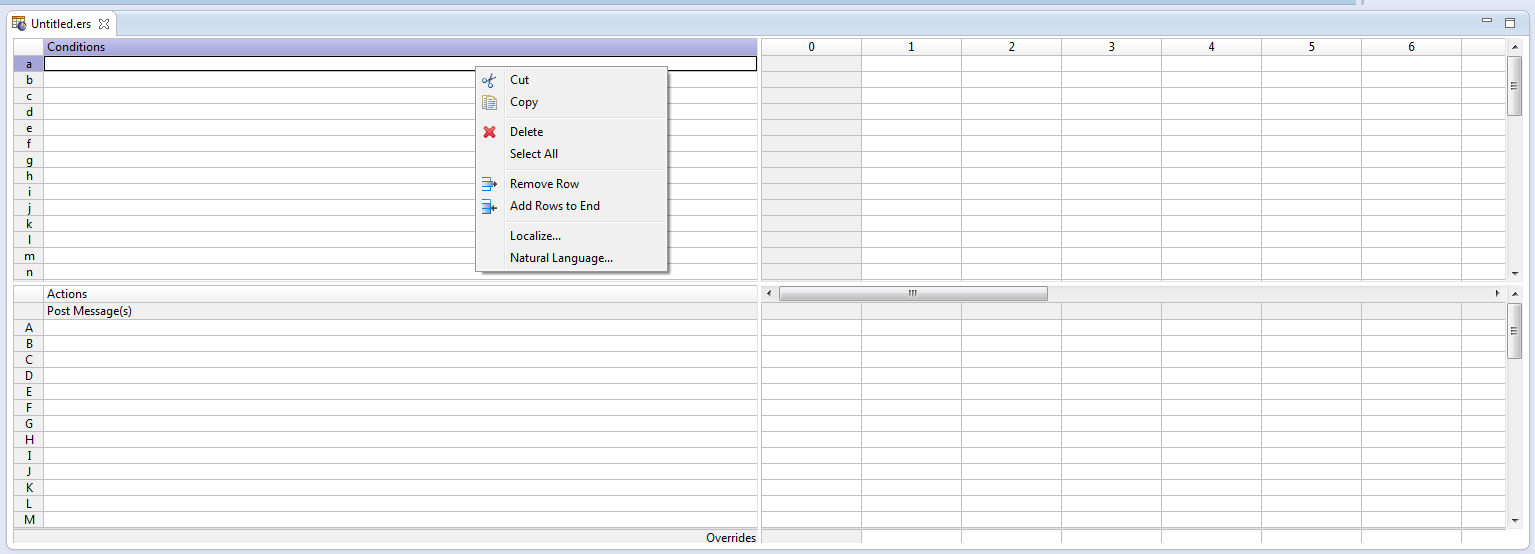Open Natural Language... from the context menu

561,258
